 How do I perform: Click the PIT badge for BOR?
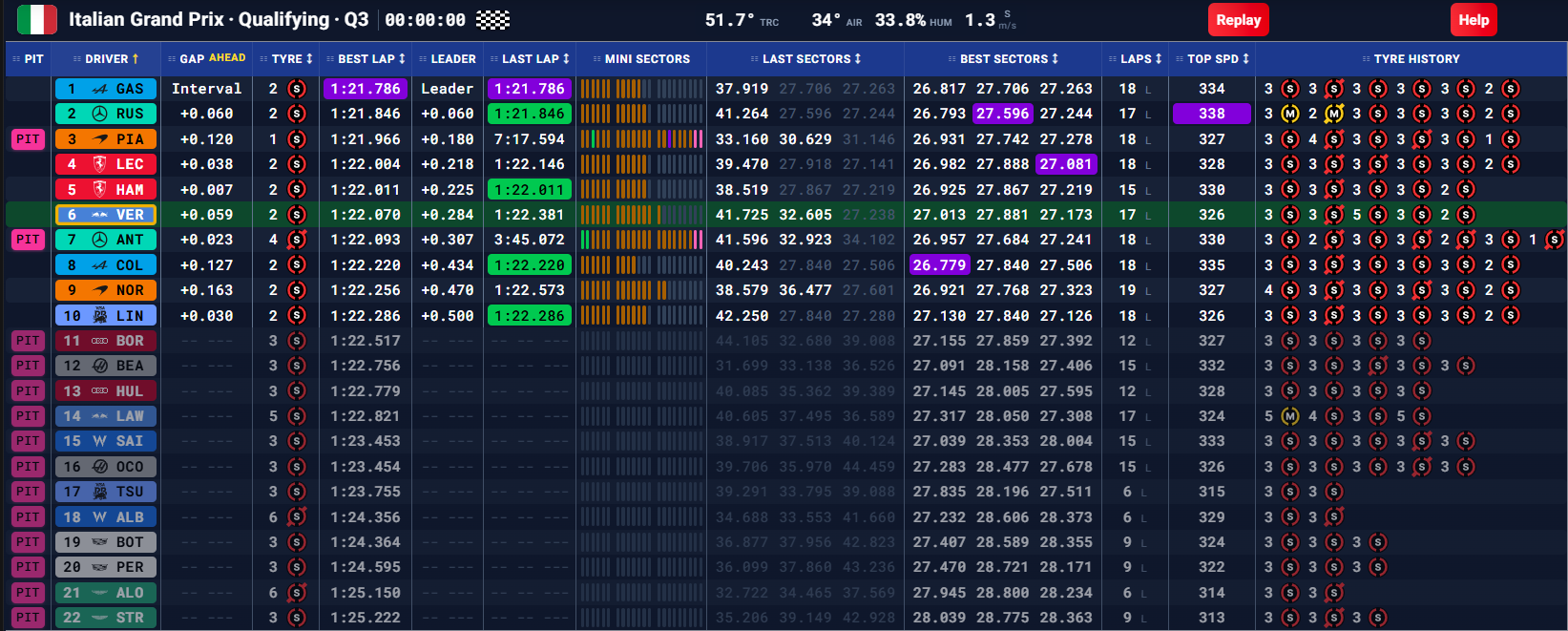[x=28, y=341]
